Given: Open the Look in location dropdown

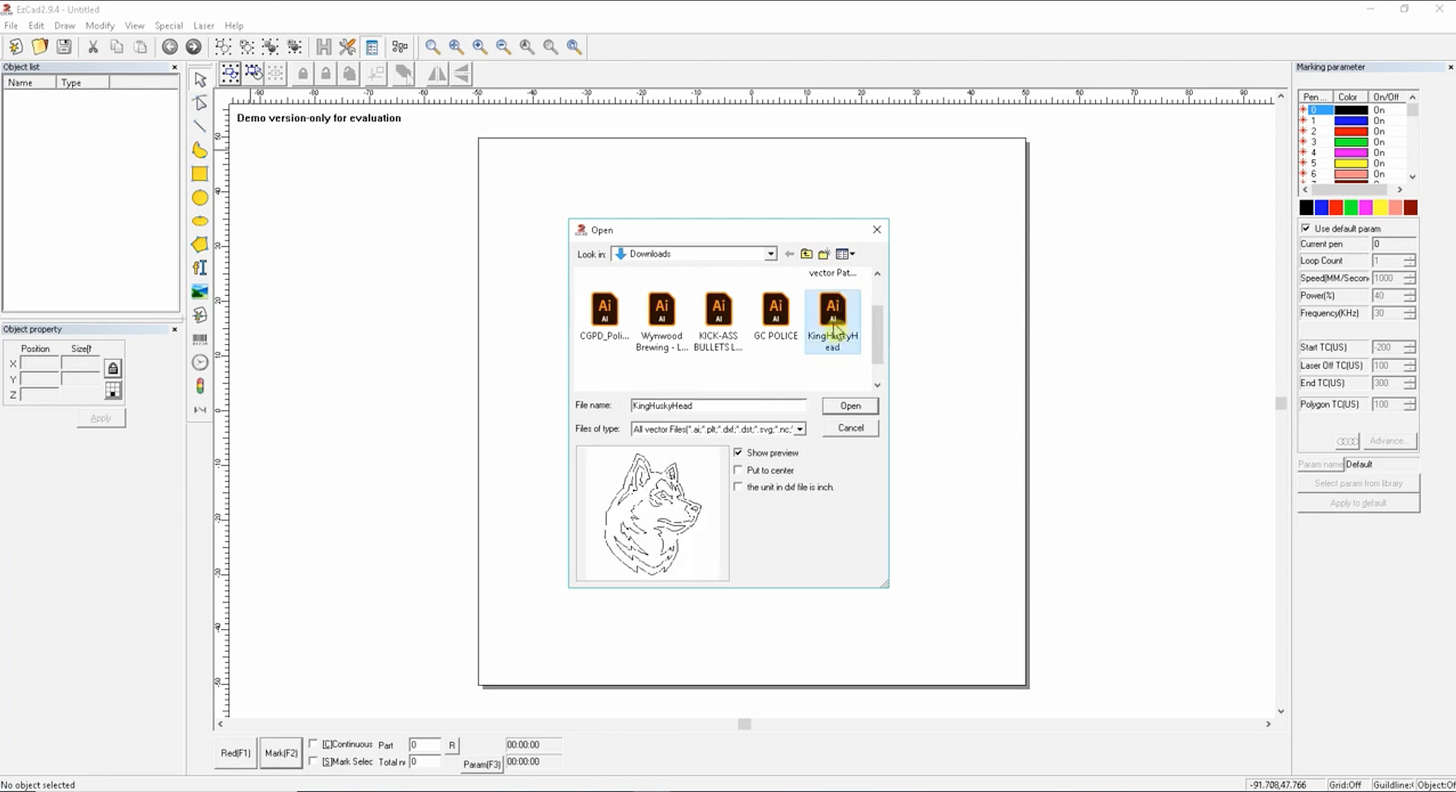Looking at the screenshot, I should 769,254.
